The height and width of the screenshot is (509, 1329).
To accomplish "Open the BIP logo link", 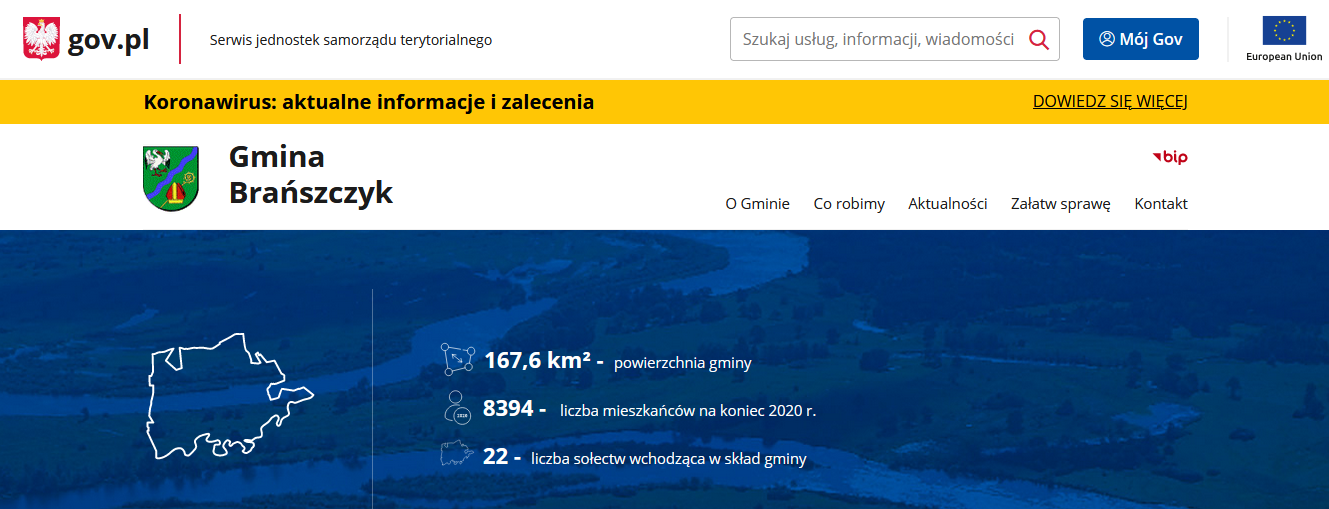I will 1170,157.
